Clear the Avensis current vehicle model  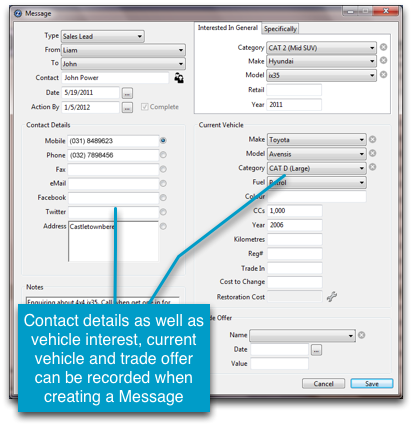(372, 153)
